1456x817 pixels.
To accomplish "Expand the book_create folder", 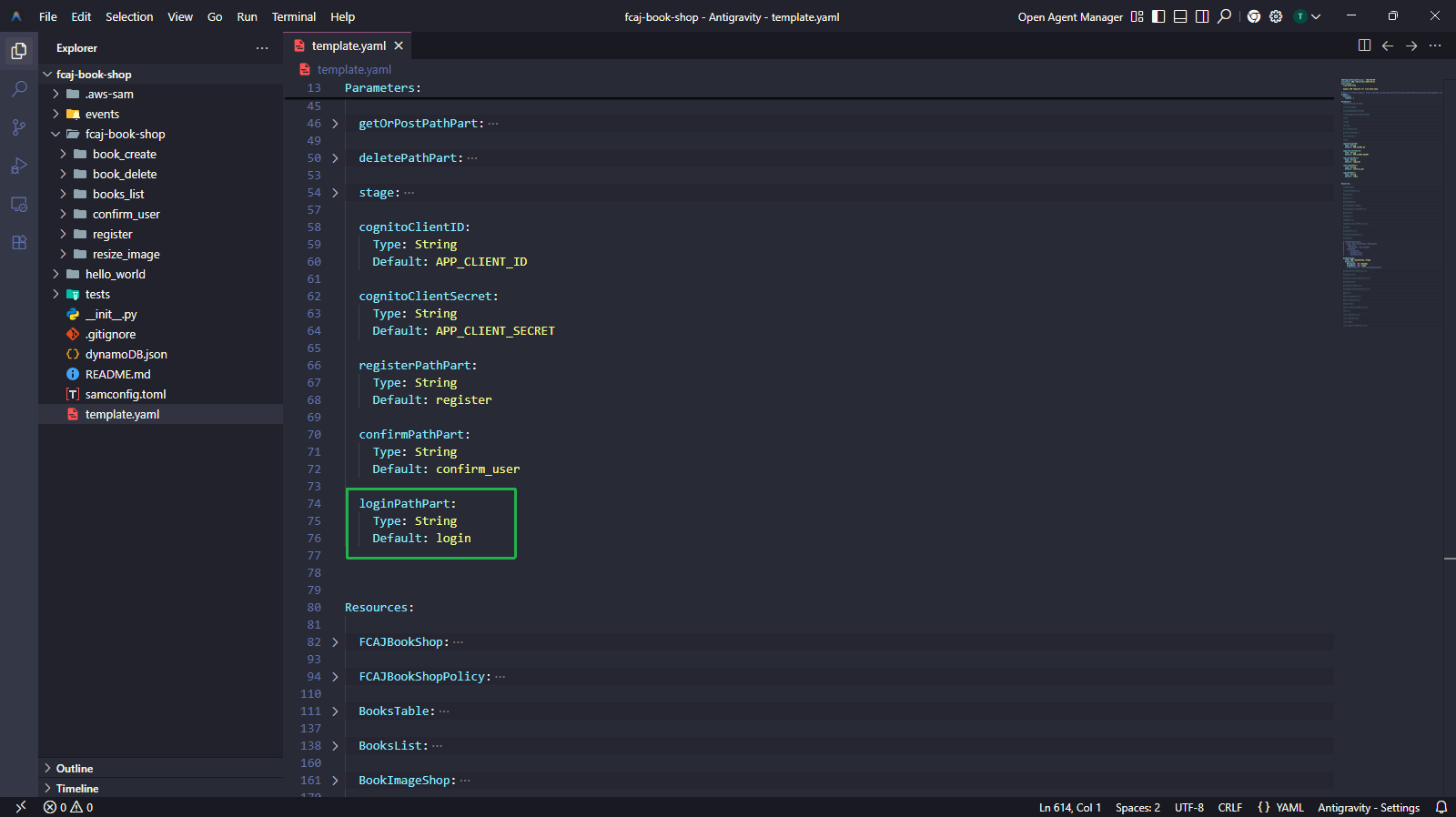I will tap(160, 155).
